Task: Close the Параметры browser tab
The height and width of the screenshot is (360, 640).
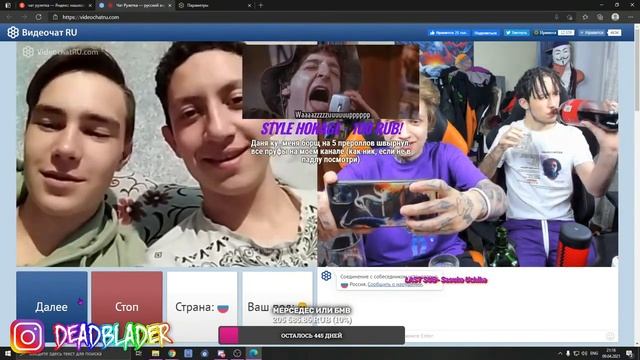Action: (x=249, y=5)
